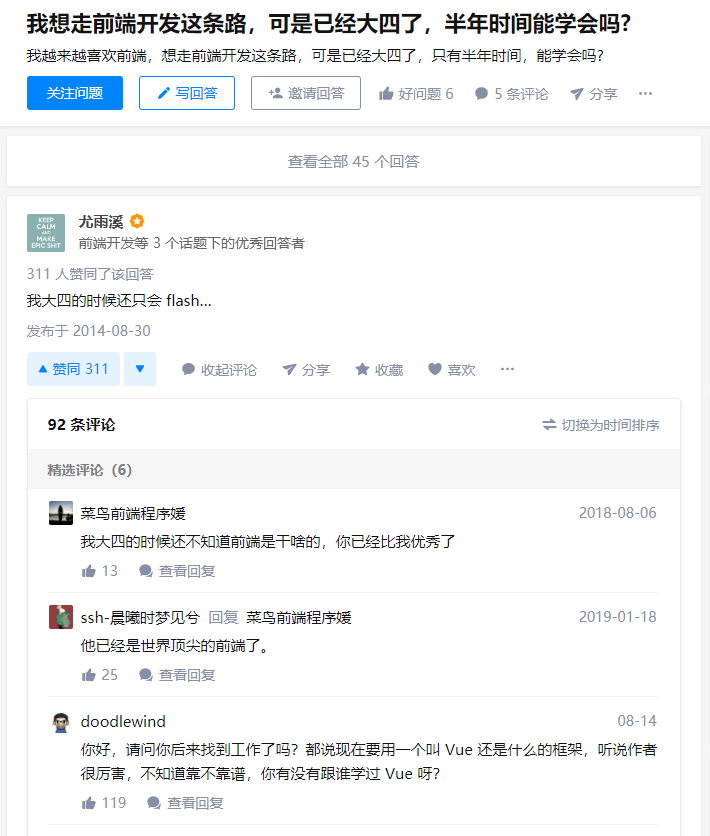Mark answer with 喜欢 heart icon

(x=435, y=369)
